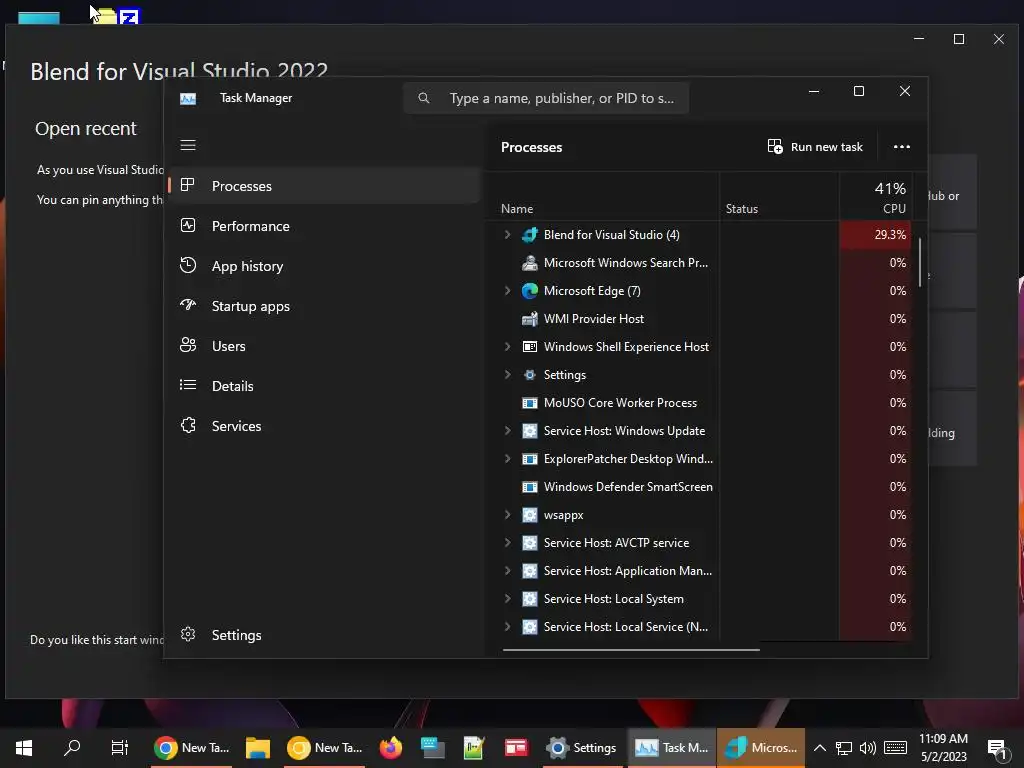
Task: Open the red window app taskbar icon
Action: (x=516, y=748)
